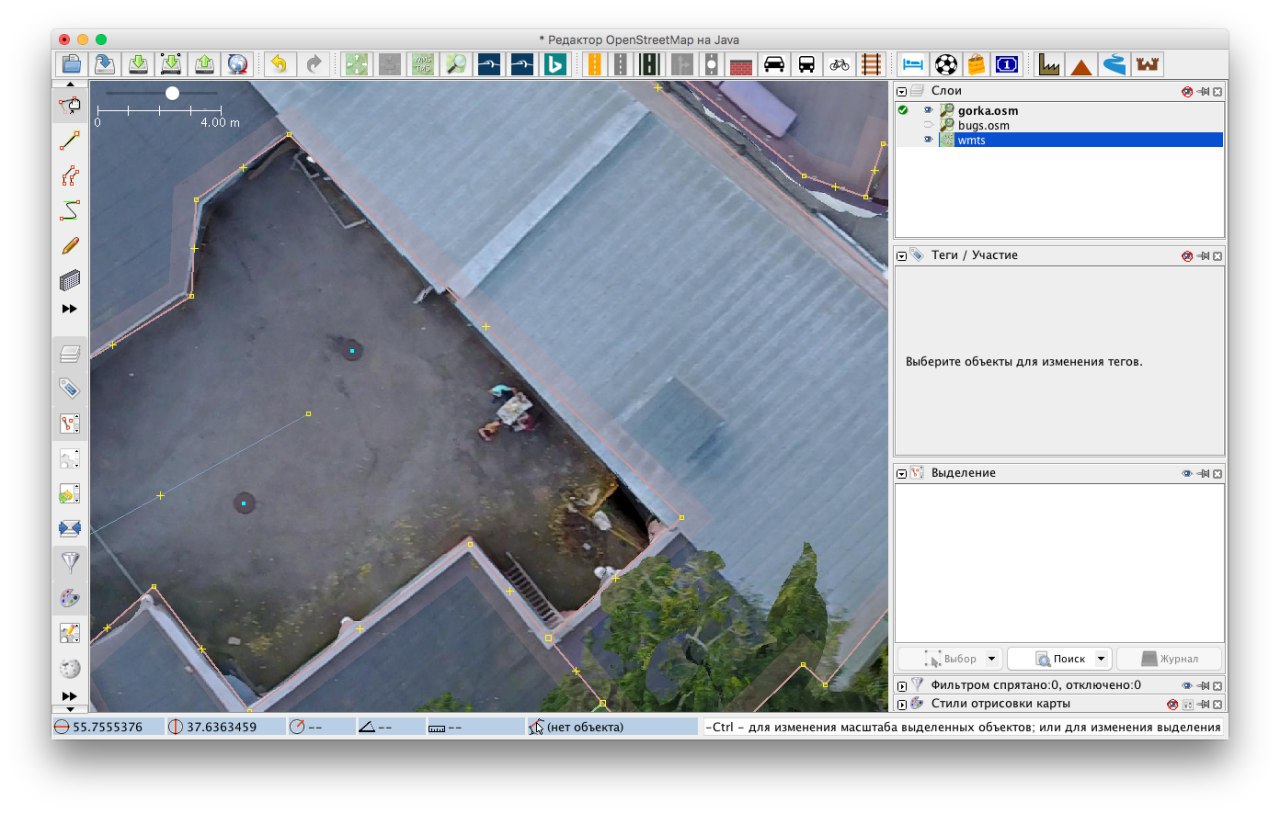Expand the Фильтром спрятано panel
The image size is (1280, 813).
click(x=902, y=686)
